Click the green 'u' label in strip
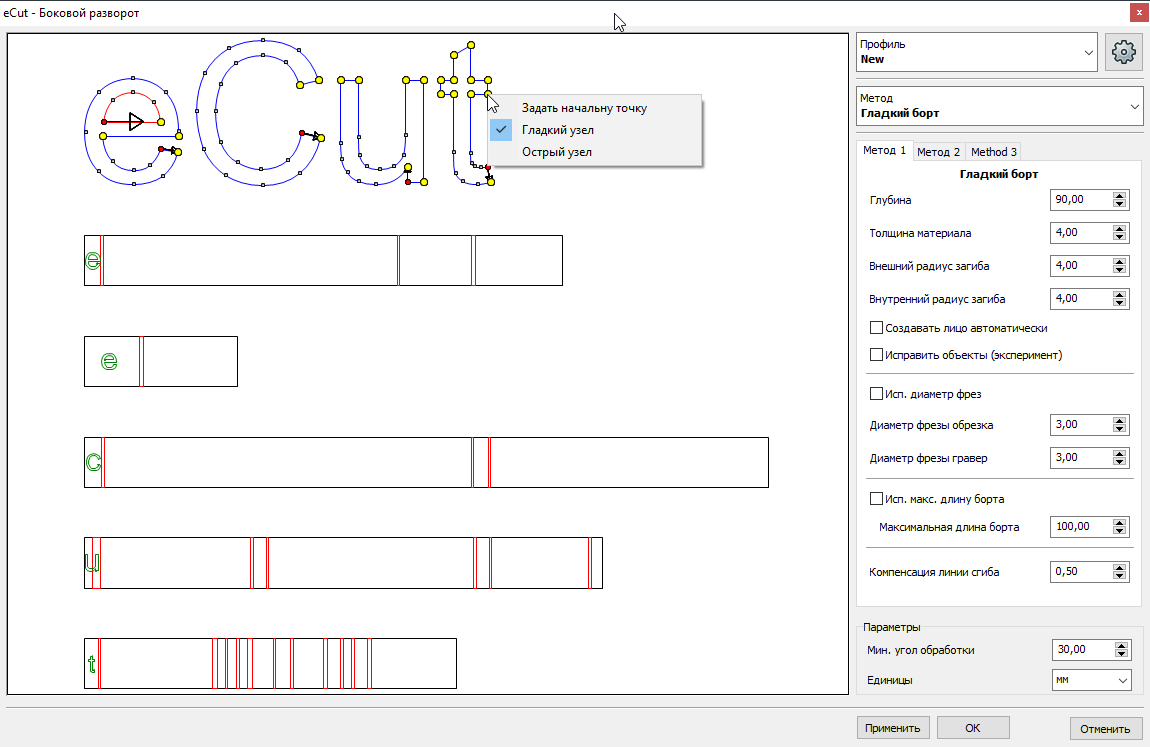1150x747 pixels. [92, 563]
